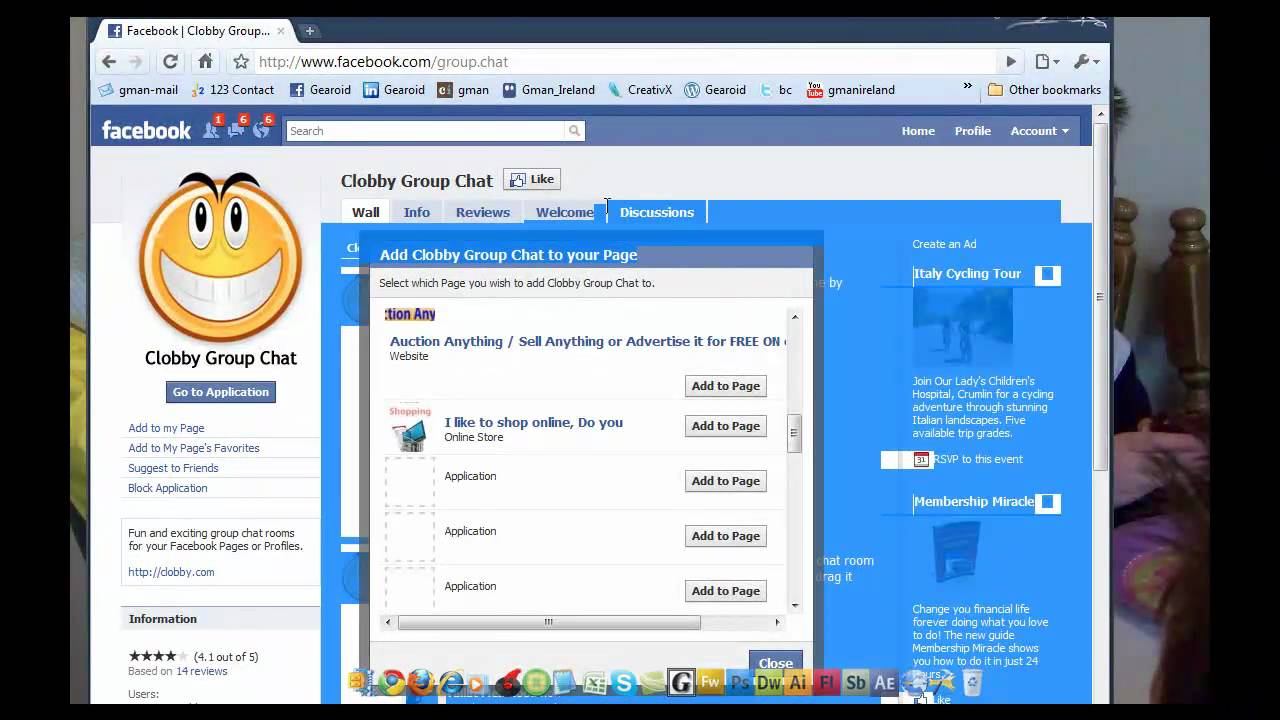Click the Create an Ad link

click(944, 244)
